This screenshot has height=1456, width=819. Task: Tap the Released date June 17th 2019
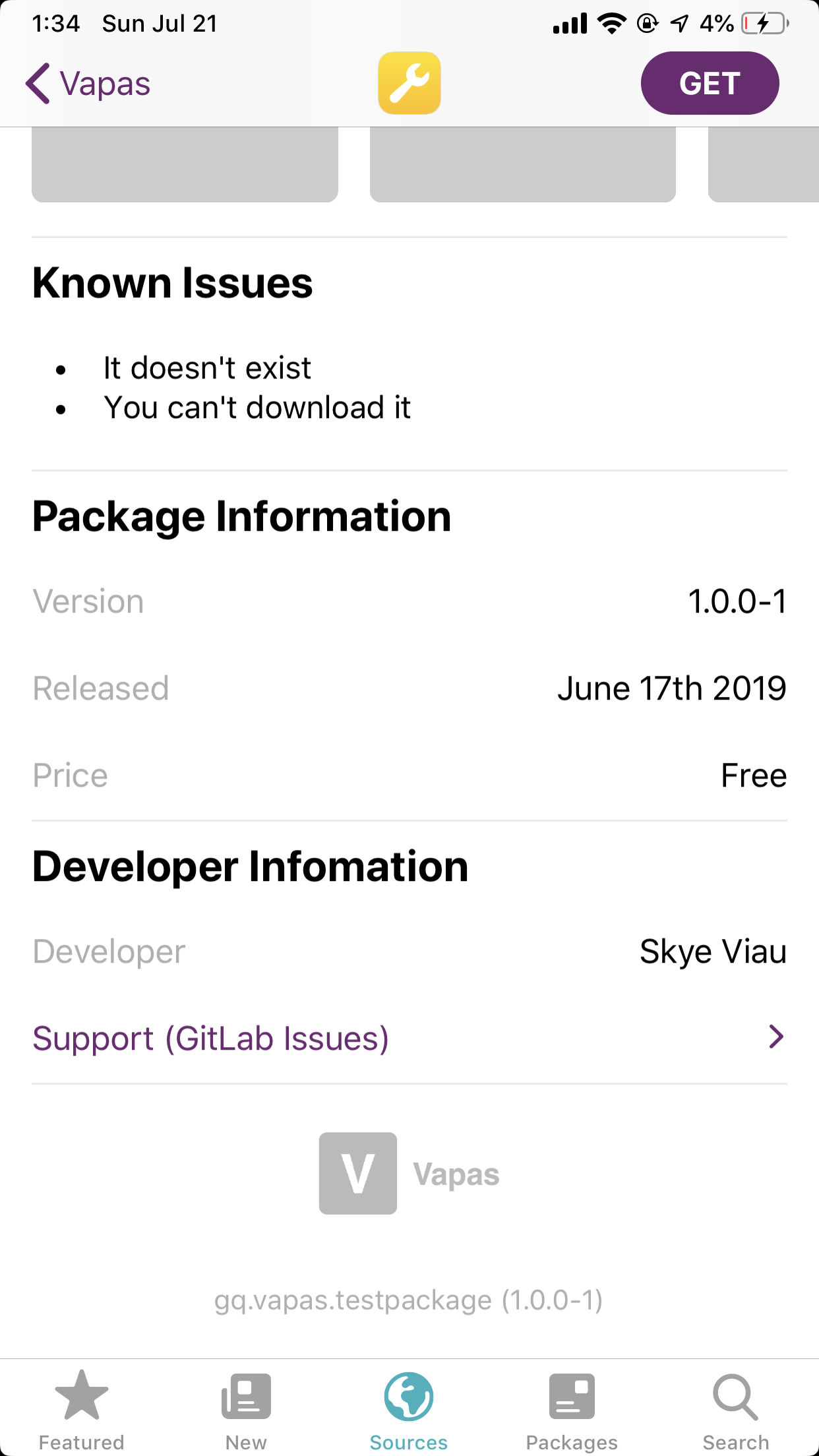(671, 688)
